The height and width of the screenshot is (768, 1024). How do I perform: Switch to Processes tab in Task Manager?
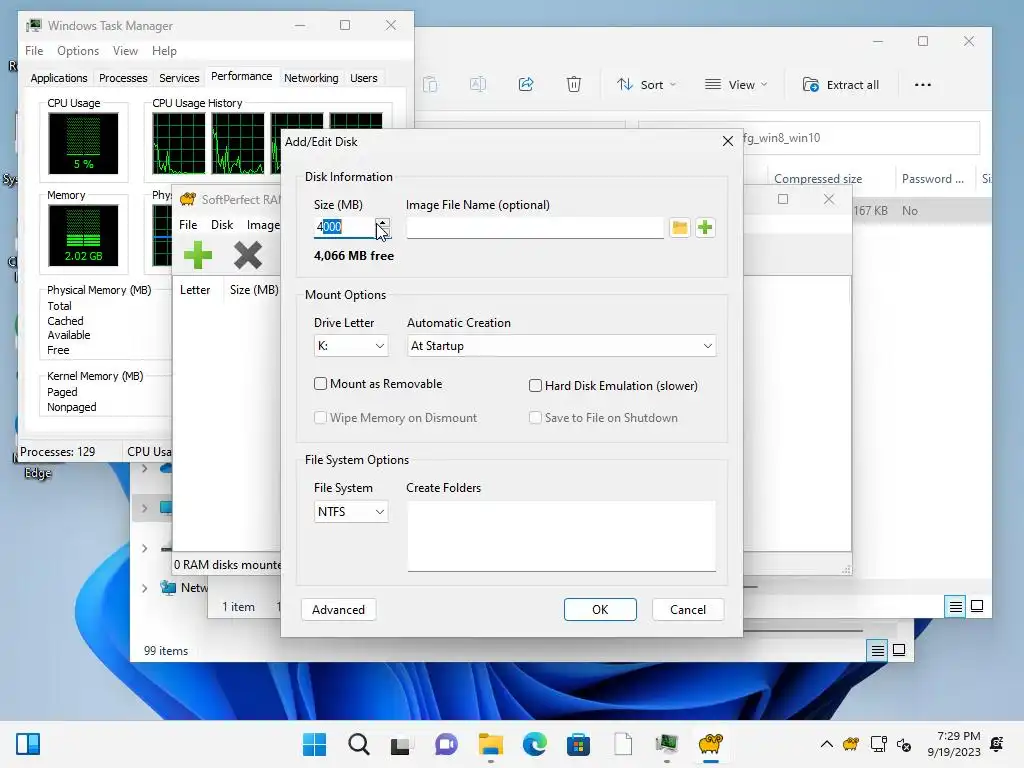123,78
